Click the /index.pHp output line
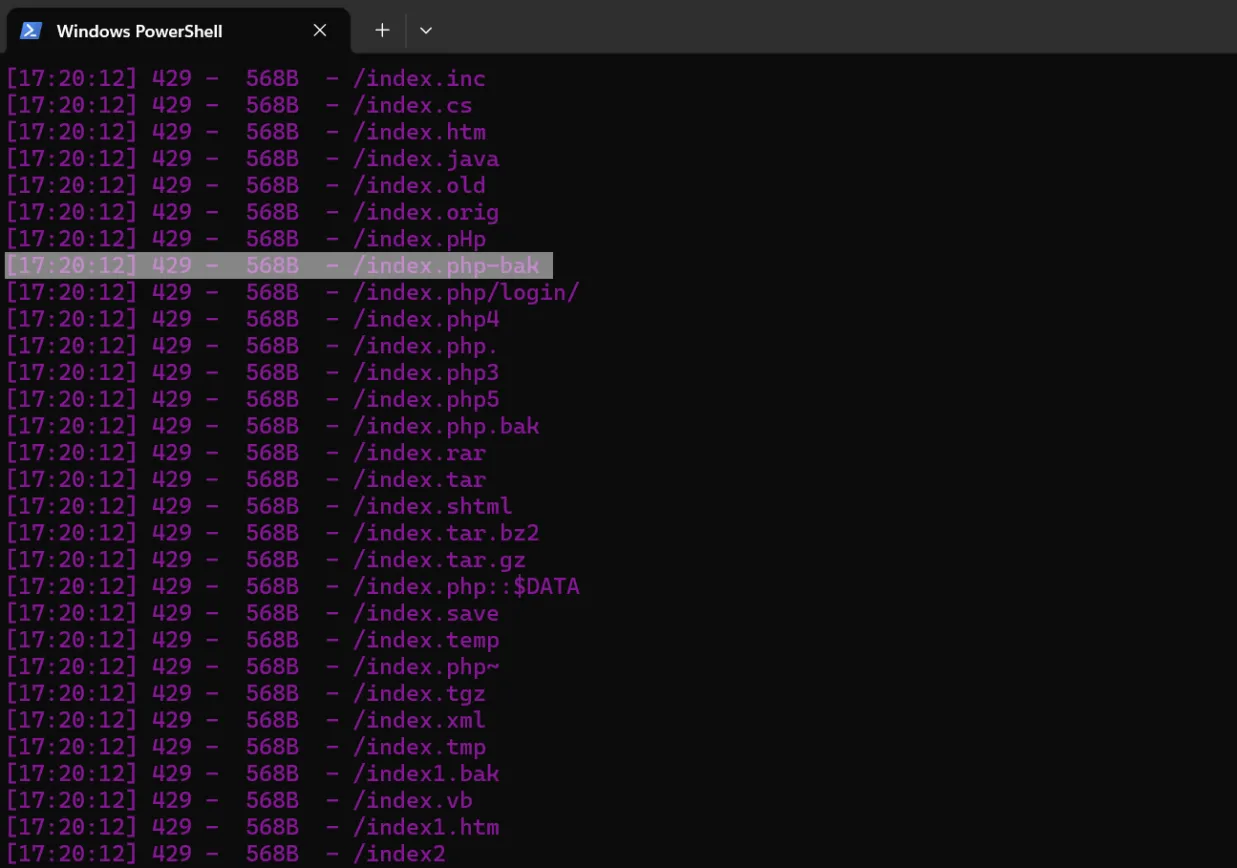This screenshot has width=1237, height=868. click(246, 240)
